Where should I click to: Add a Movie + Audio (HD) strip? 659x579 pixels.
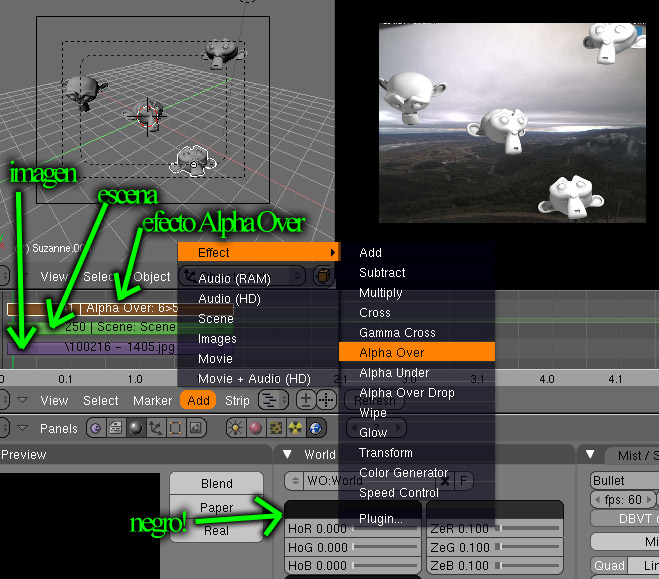coord(258,378)
